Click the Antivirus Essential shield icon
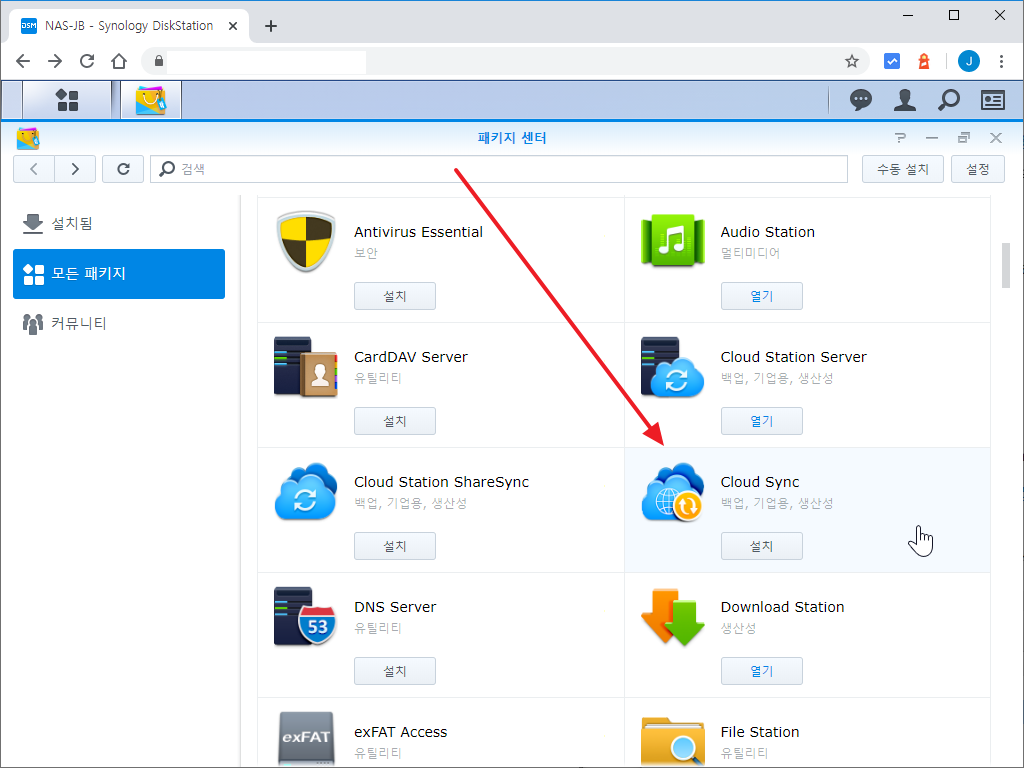This screenshot has width=1024, height=768. pyautogui.click(x=306, y=241)
